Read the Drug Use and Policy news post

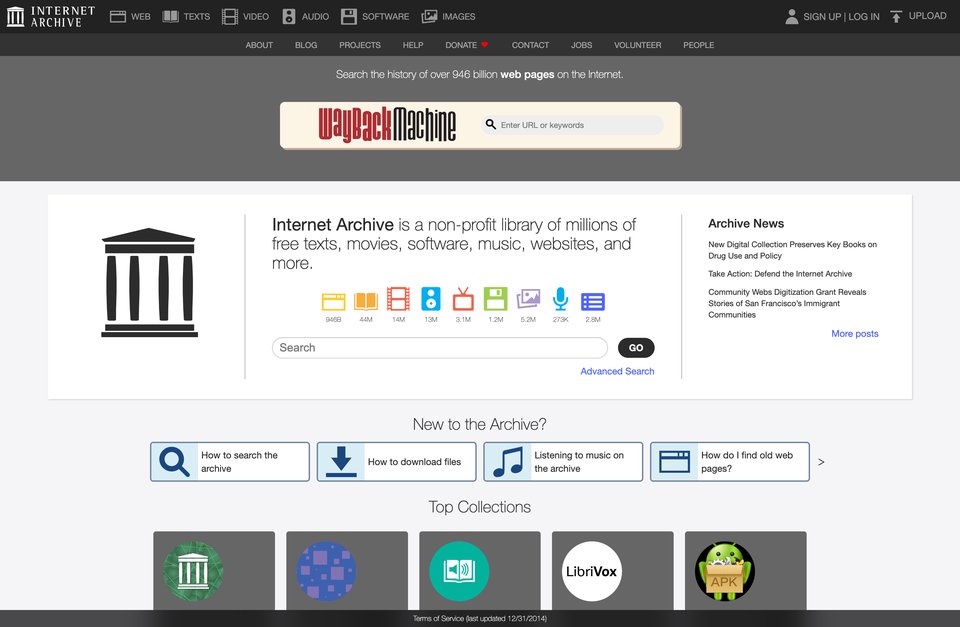tap(792, 250)
